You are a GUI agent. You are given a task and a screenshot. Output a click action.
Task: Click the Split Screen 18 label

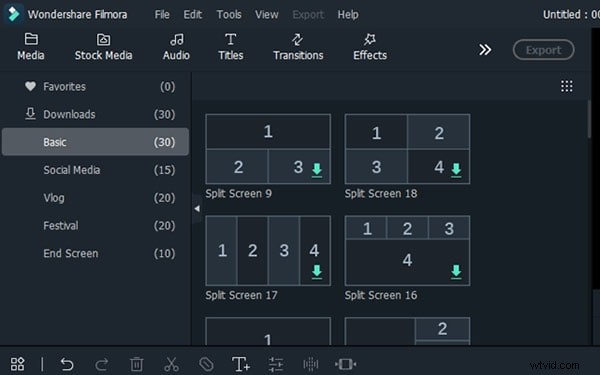(x=381, y=194)
